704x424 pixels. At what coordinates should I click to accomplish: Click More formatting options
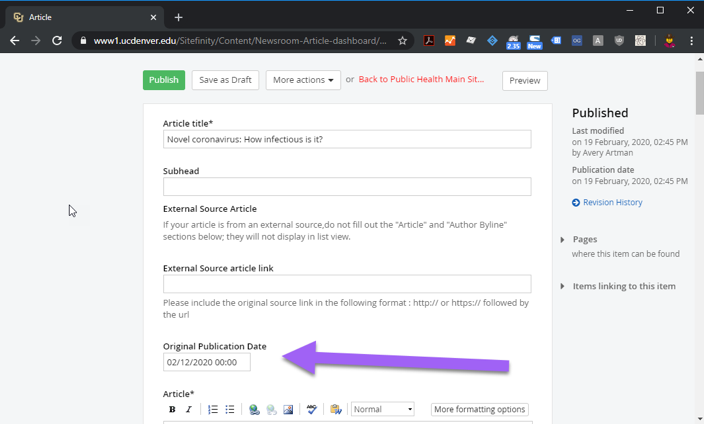click(480, 409)
